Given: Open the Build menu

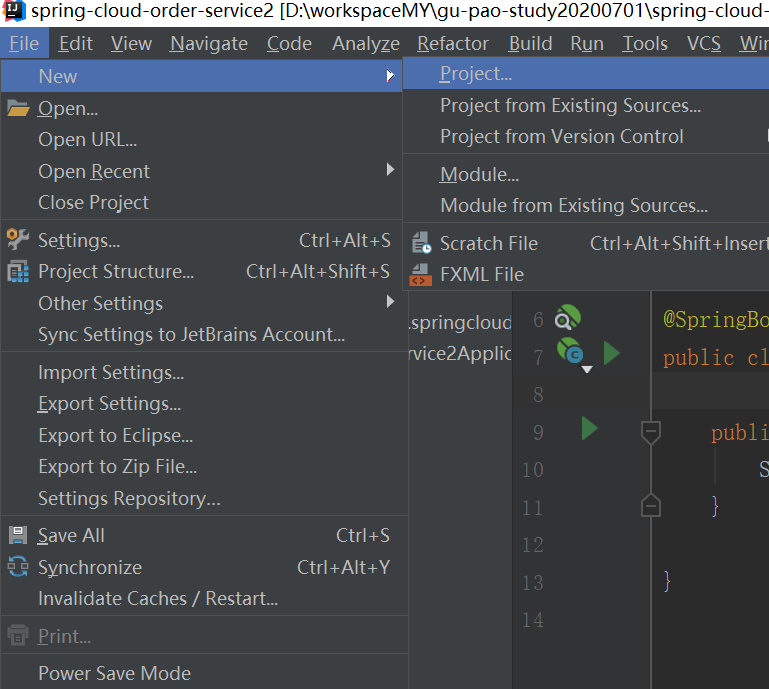Looking at the screenshot, I should coord(530,44).
